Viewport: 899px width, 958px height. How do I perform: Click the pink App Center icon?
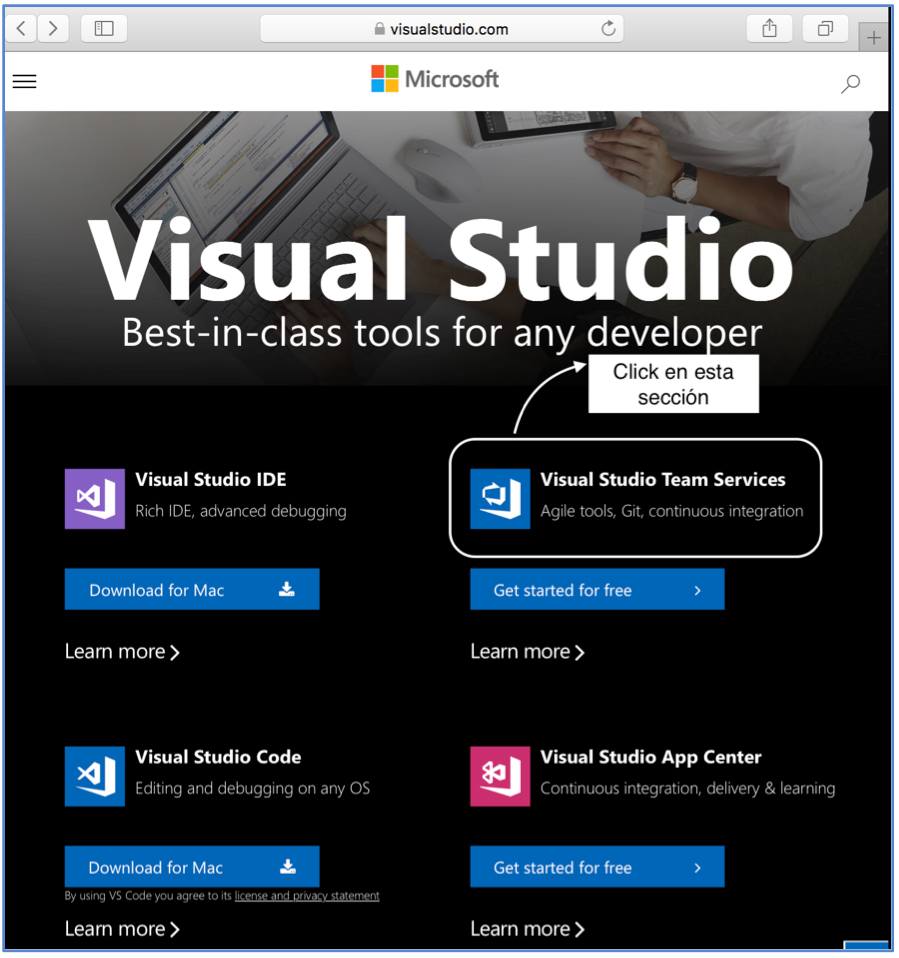point(500,776)
